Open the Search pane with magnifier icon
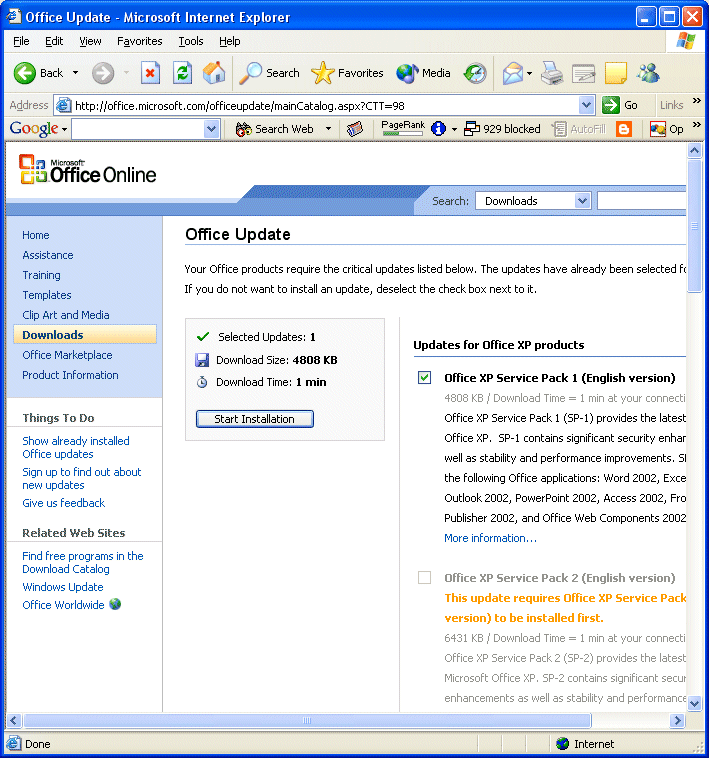 250,73
